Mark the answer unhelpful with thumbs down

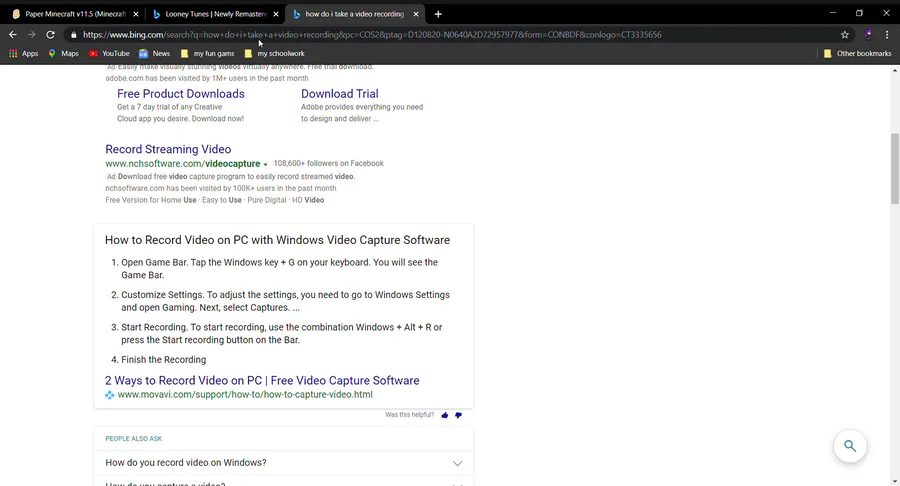pyautogui.click(x=458, y=415)
